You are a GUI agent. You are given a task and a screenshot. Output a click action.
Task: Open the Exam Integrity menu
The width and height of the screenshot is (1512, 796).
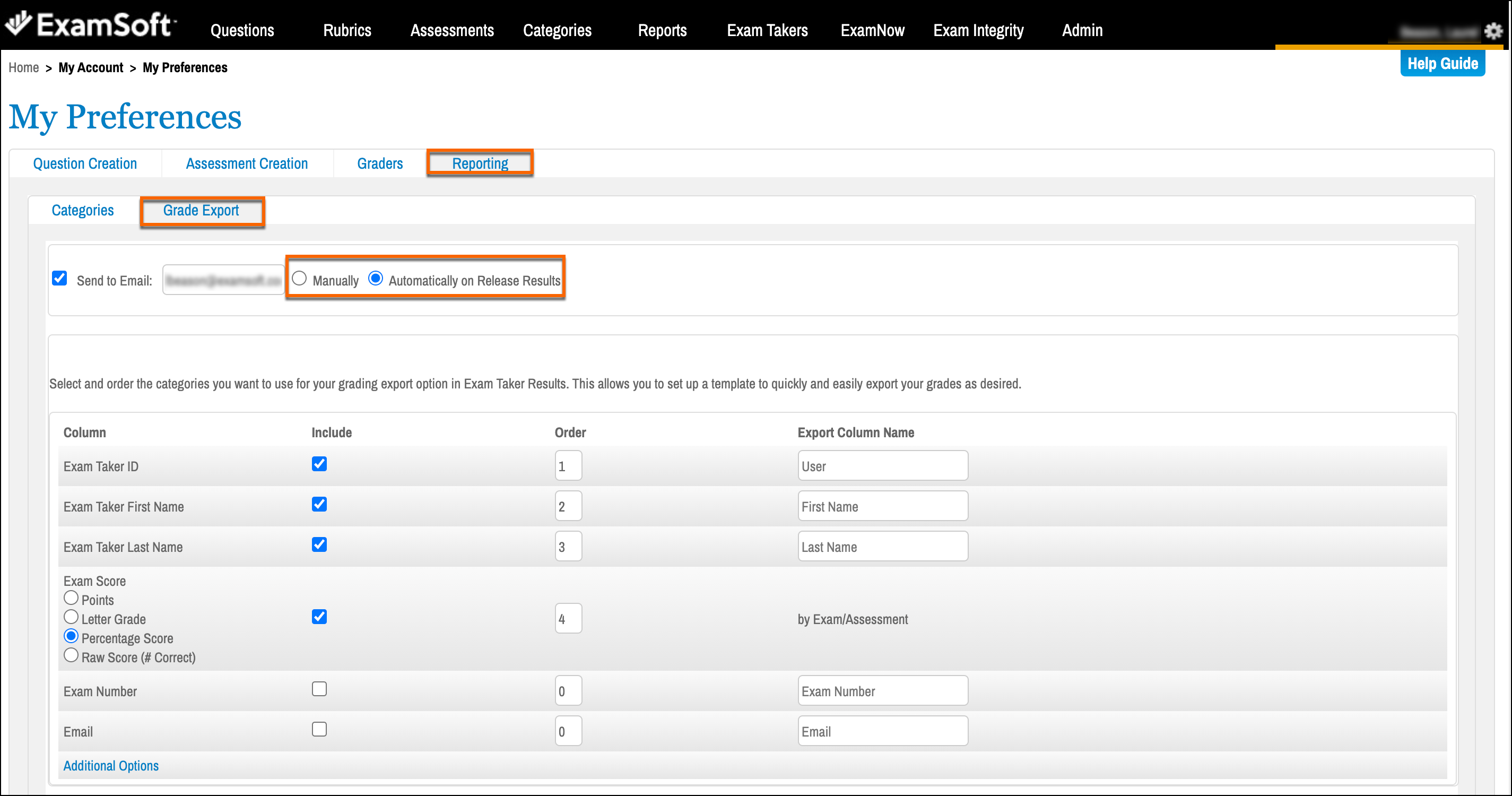pyautogui.click(x=978, y=31)
